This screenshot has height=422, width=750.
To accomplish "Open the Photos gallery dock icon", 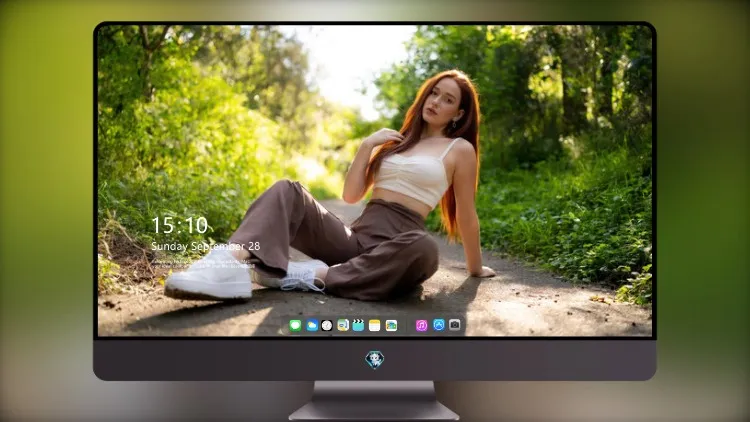I will click(391, 326).
